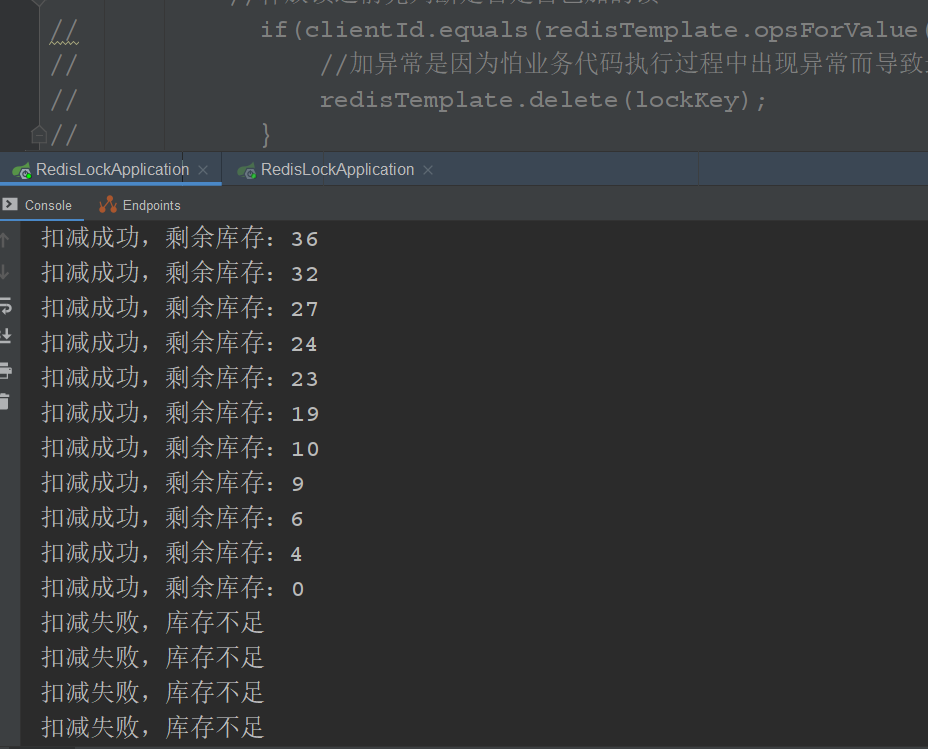
Task: Click the console line showing 剩余库存: 9
Action: (x=173, y=483)
